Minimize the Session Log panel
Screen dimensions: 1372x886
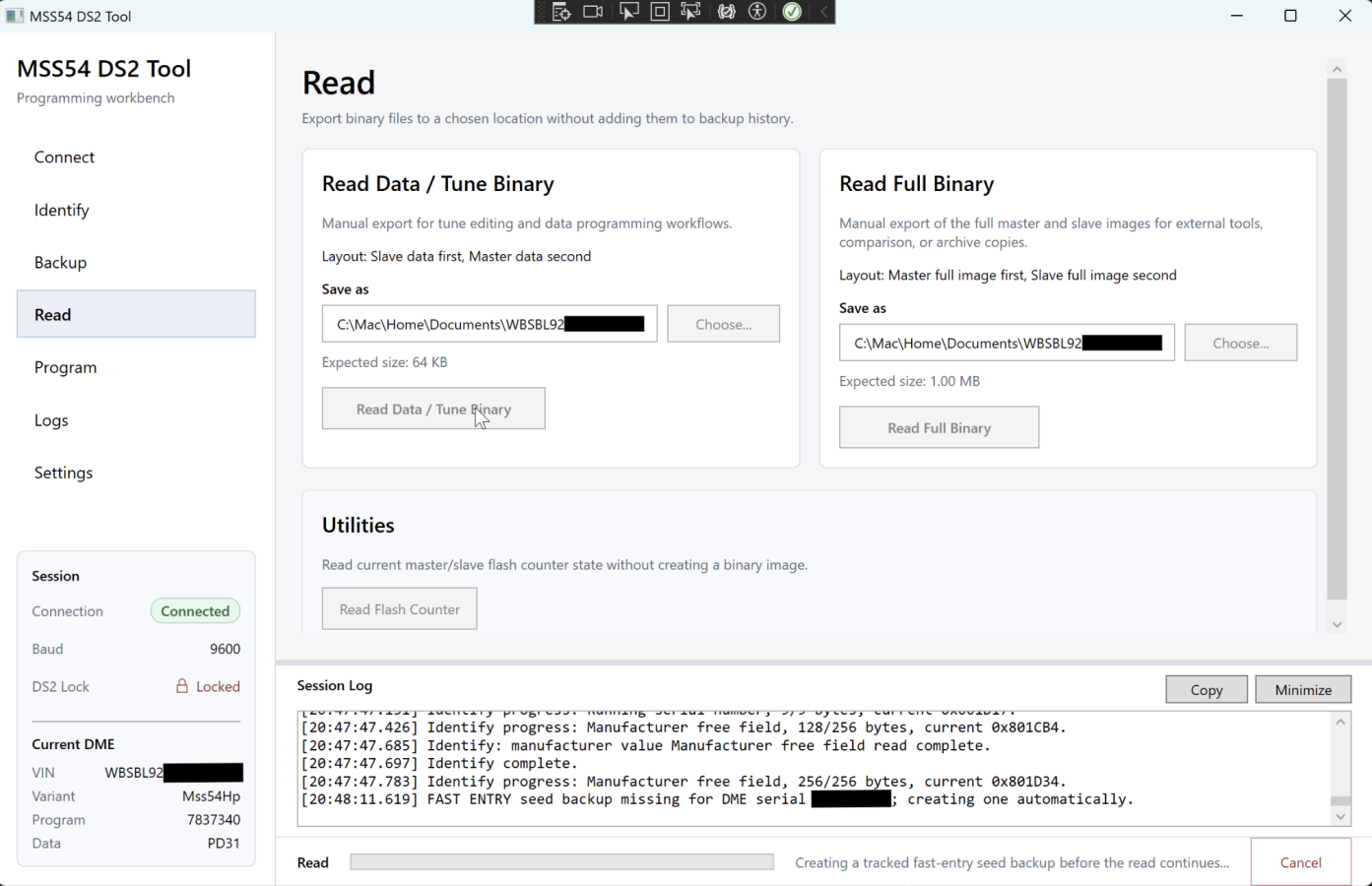point(1302,690)
